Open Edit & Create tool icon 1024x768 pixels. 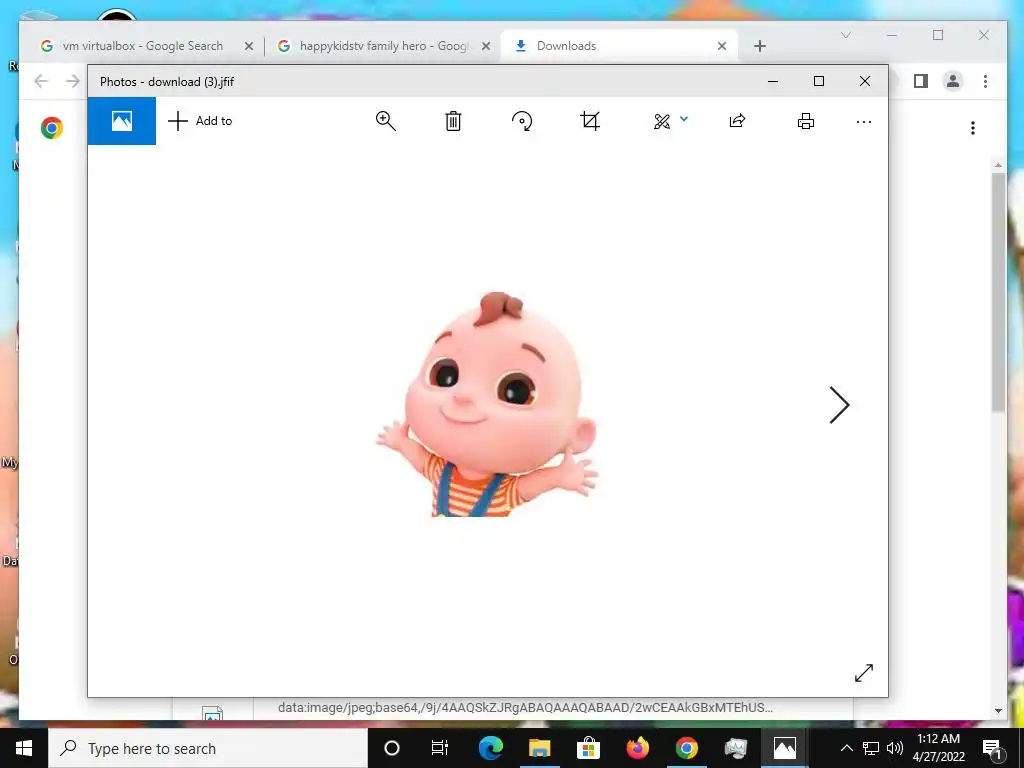[x=662, y=121]
